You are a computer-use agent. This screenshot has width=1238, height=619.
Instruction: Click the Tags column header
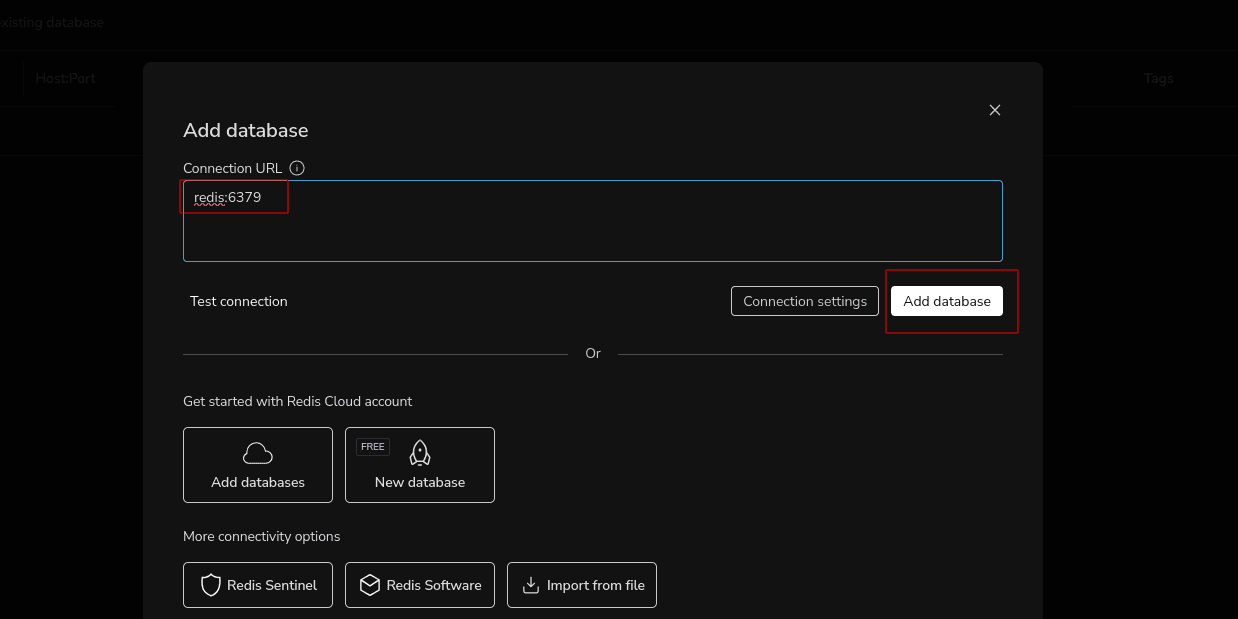(x=1158, y=78)
